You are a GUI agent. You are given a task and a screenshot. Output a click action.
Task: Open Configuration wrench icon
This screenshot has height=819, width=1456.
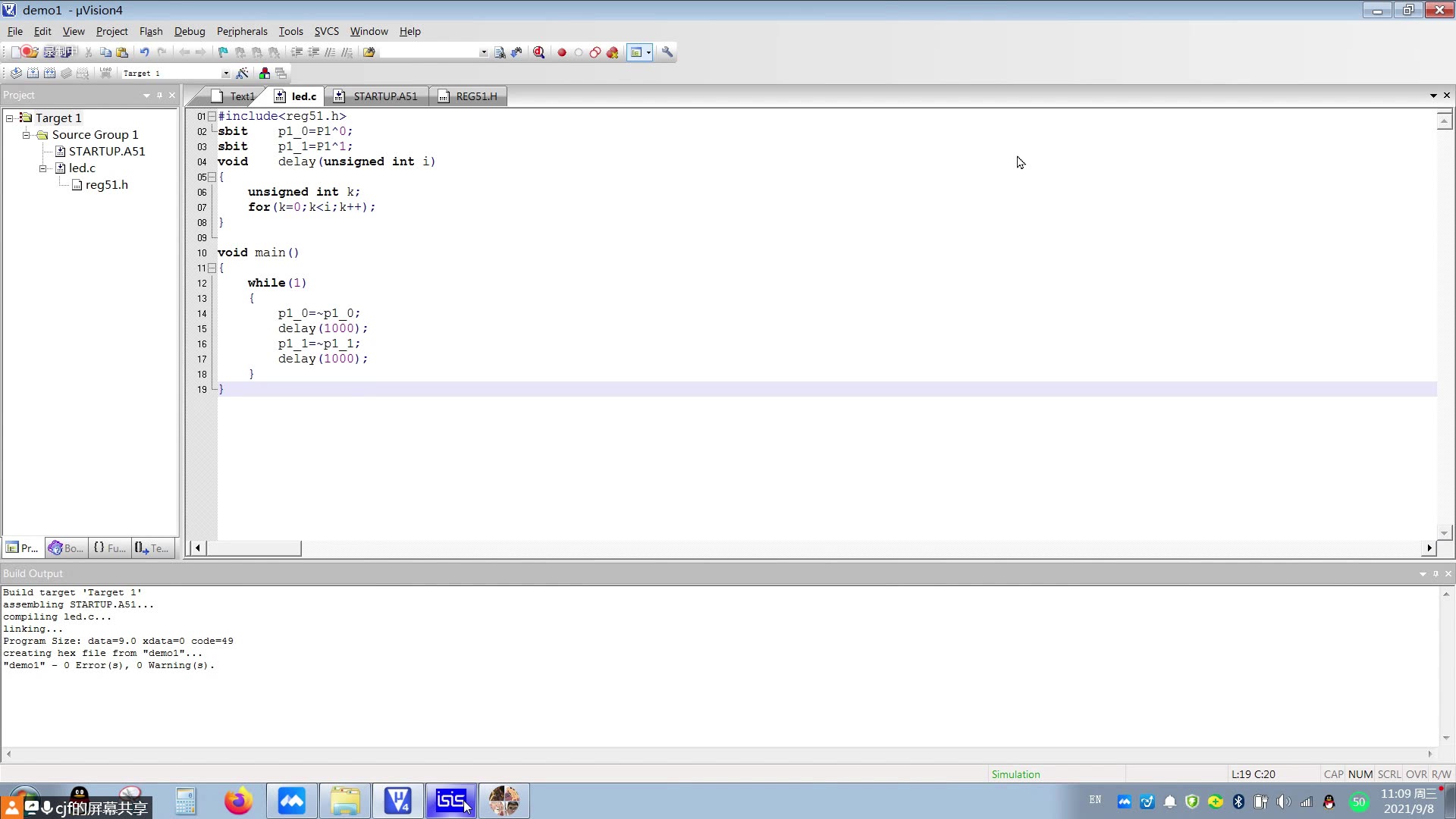point(667,52)
